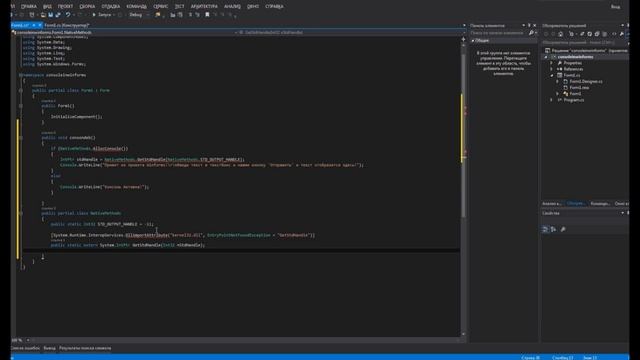Switch to the Обозреватель решений bottom tab
This screenshot has width=640, height=360.
coord(576,204)
